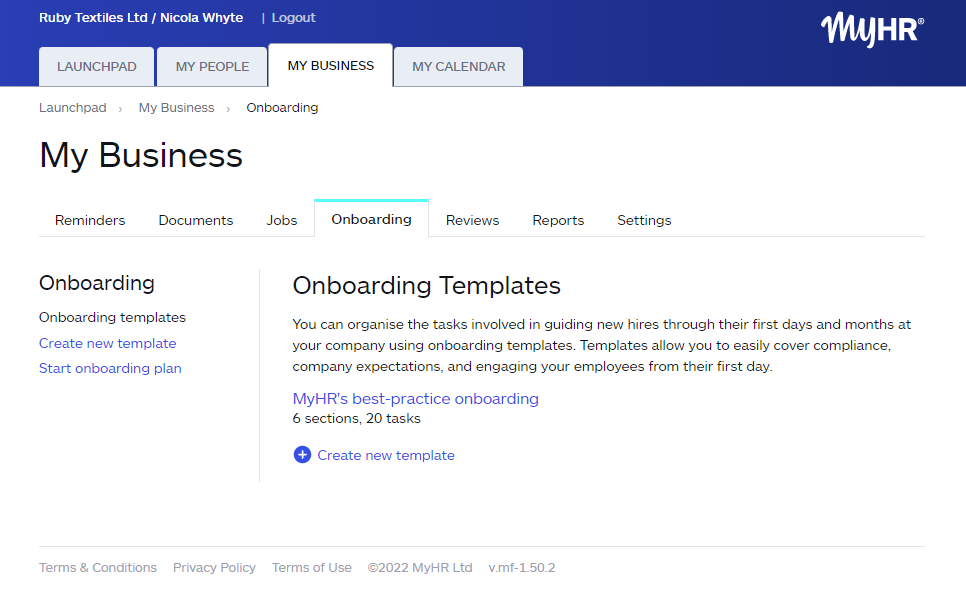The height and width of the screenshot is (603, 966).
Task: View the Reports sub-tab
Action: click(x=558, y=220)
